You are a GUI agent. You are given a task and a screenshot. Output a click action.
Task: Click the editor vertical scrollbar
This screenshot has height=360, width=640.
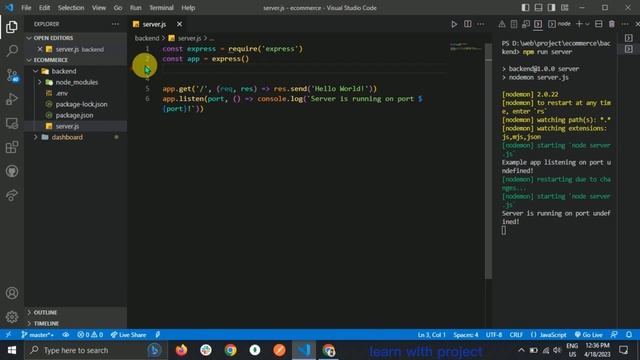pos(489,161)
